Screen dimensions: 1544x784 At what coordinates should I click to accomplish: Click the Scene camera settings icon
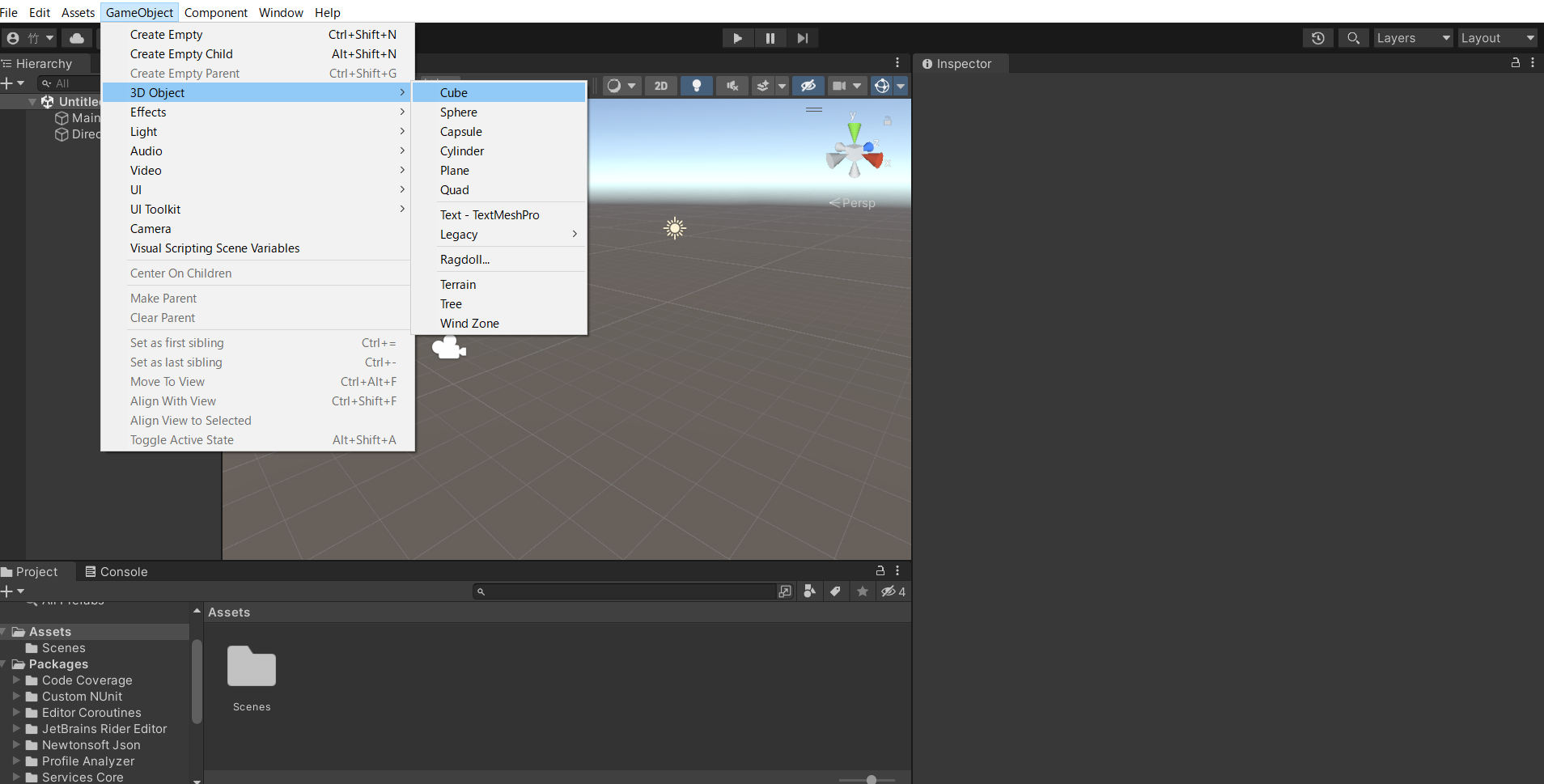[839, 86]
